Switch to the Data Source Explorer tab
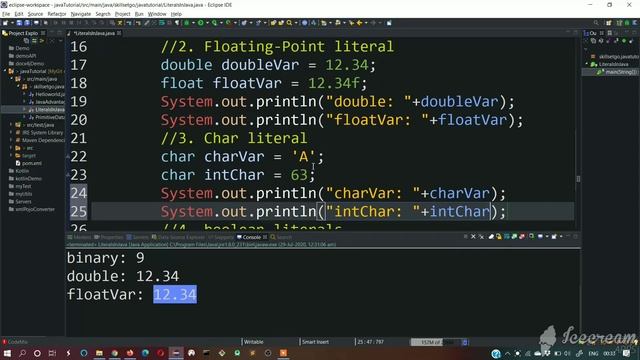640x360 pixels. (178, 237)
